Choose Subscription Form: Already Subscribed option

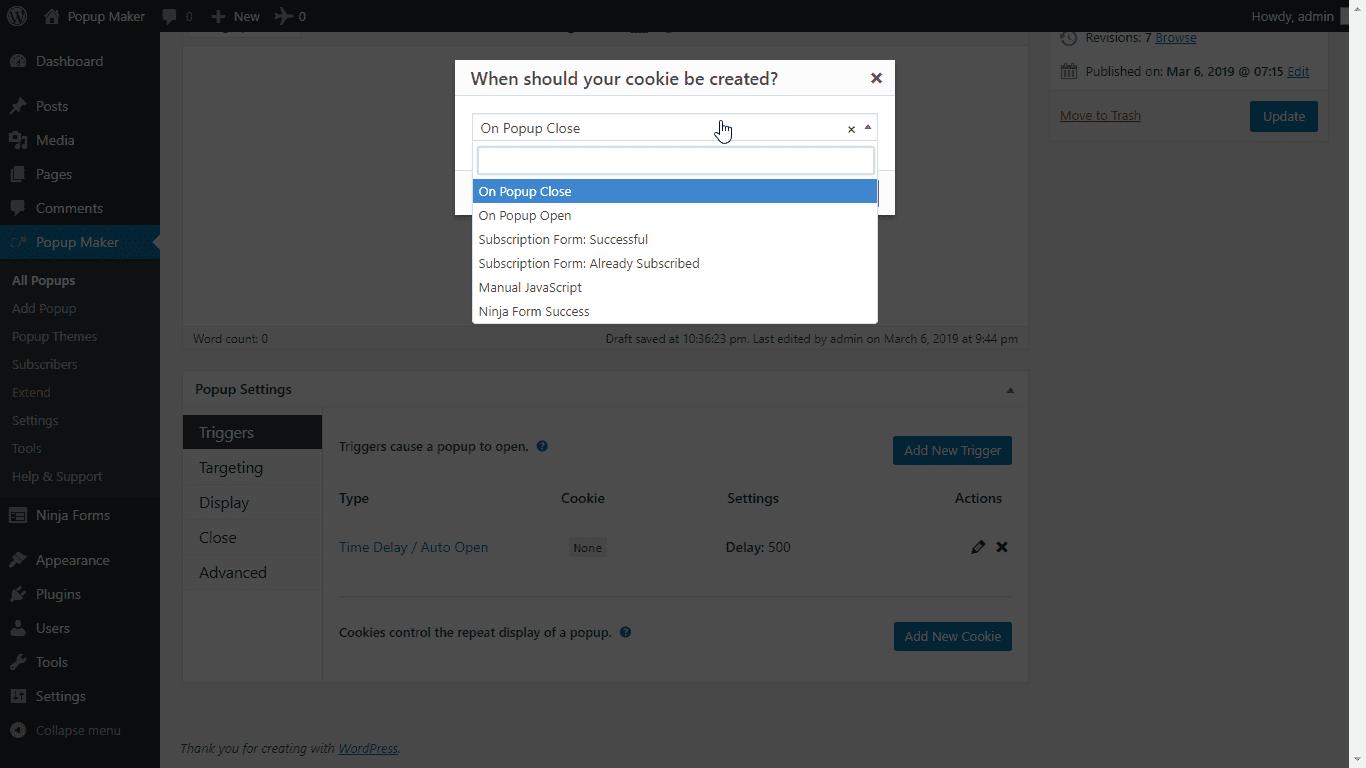[x=675, y=263]
